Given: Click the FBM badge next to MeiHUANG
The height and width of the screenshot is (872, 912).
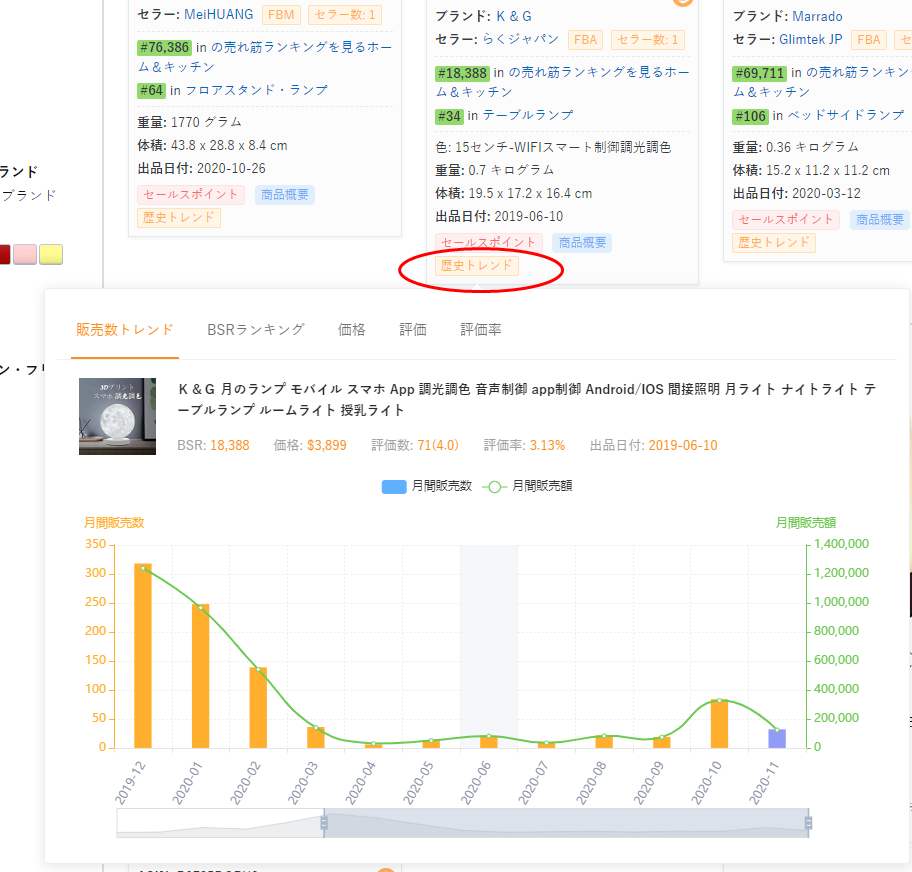Looking at the screenshot, I should pyautogui.click(x=280, y=15).
